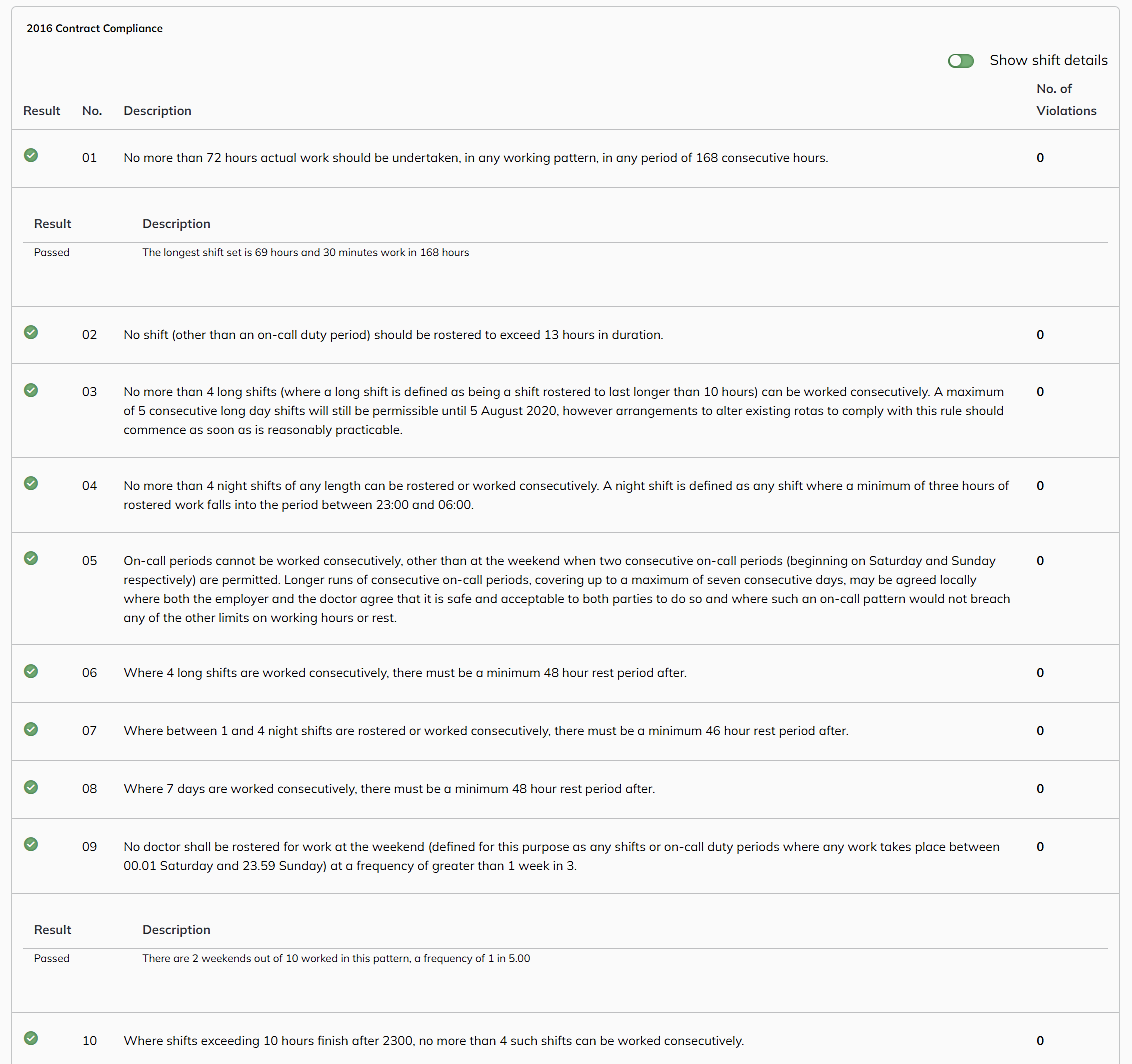Click the green check icon for rule 05
The height and width of the screenshot is (1064, 1132).
click(x=31, y=558)
